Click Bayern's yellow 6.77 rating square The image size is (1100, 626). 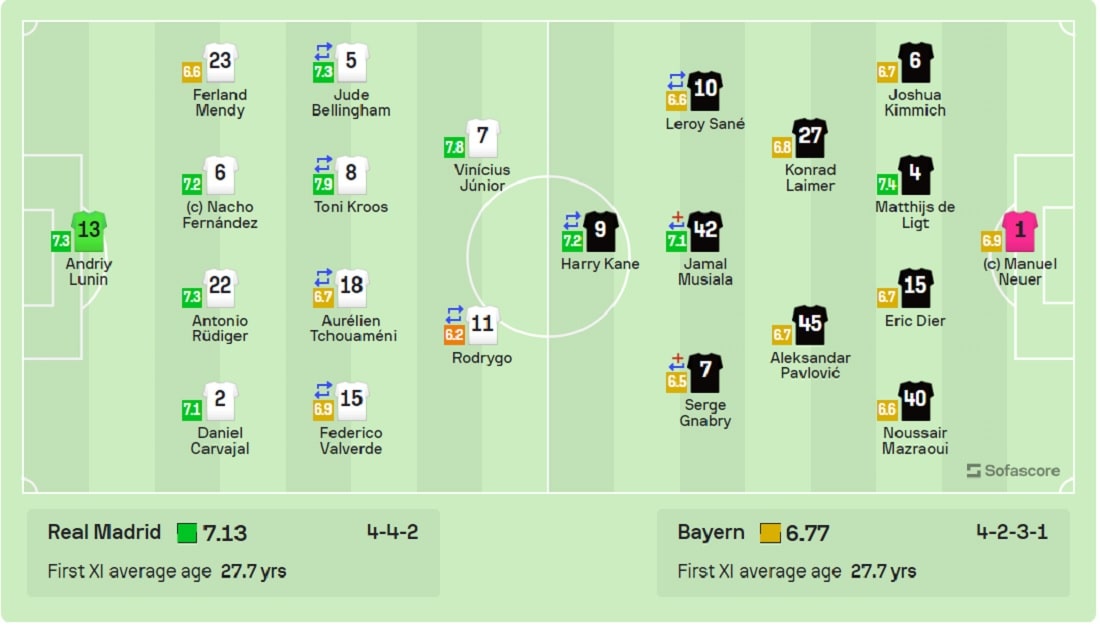coord(770,533)
